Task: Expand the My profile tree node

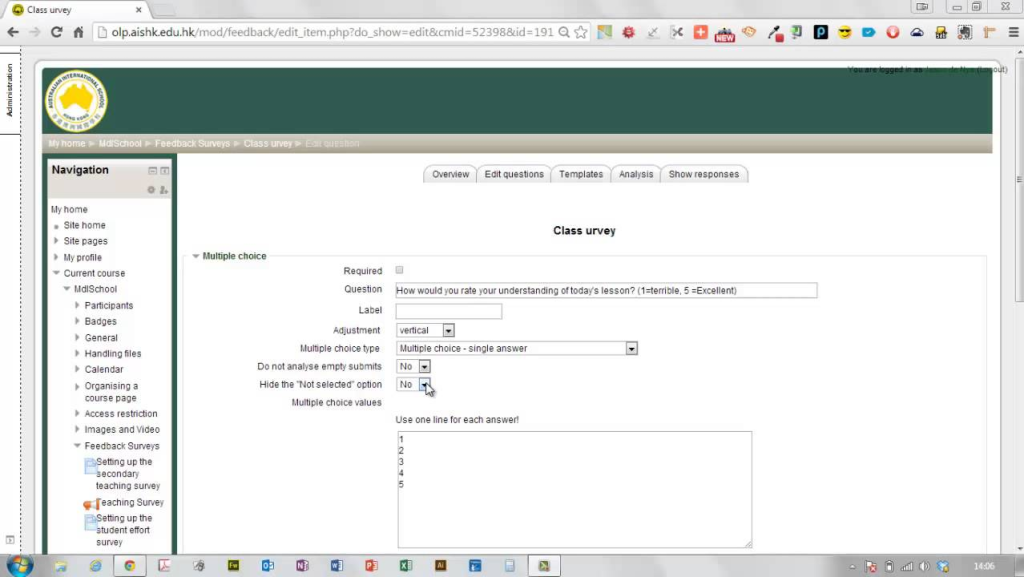Action: point(56,257)
